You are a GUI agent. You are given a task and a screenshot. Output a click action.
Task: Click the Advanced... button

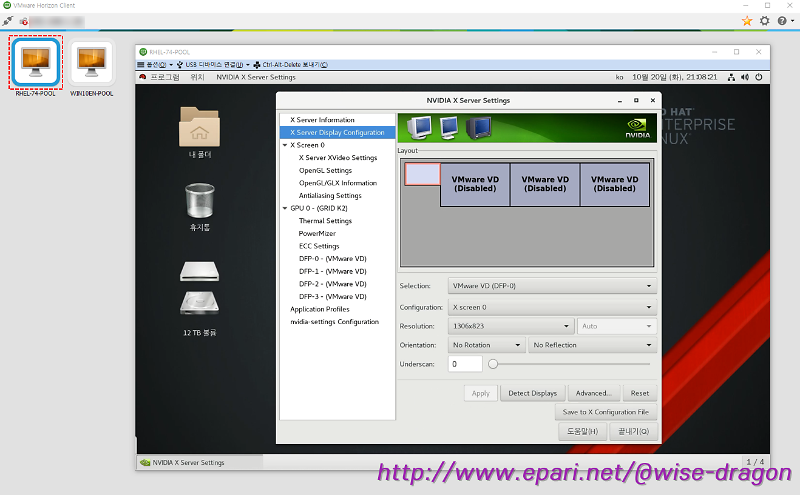tap(593, 393)
